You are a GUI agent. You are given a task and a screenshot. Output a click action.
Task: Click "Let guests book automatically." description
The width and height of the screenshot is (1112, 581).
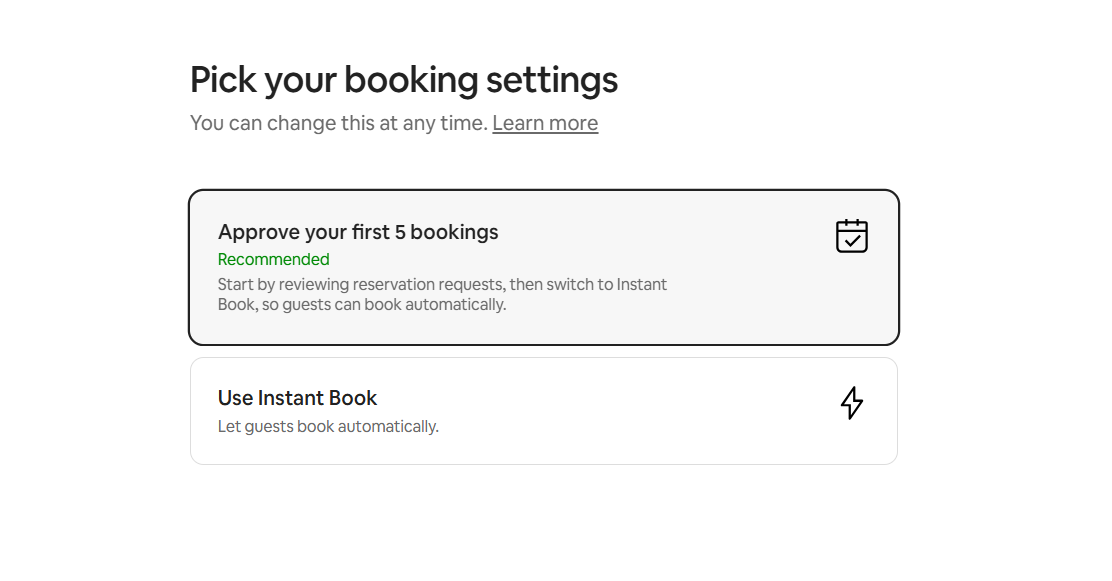(328, 427)
